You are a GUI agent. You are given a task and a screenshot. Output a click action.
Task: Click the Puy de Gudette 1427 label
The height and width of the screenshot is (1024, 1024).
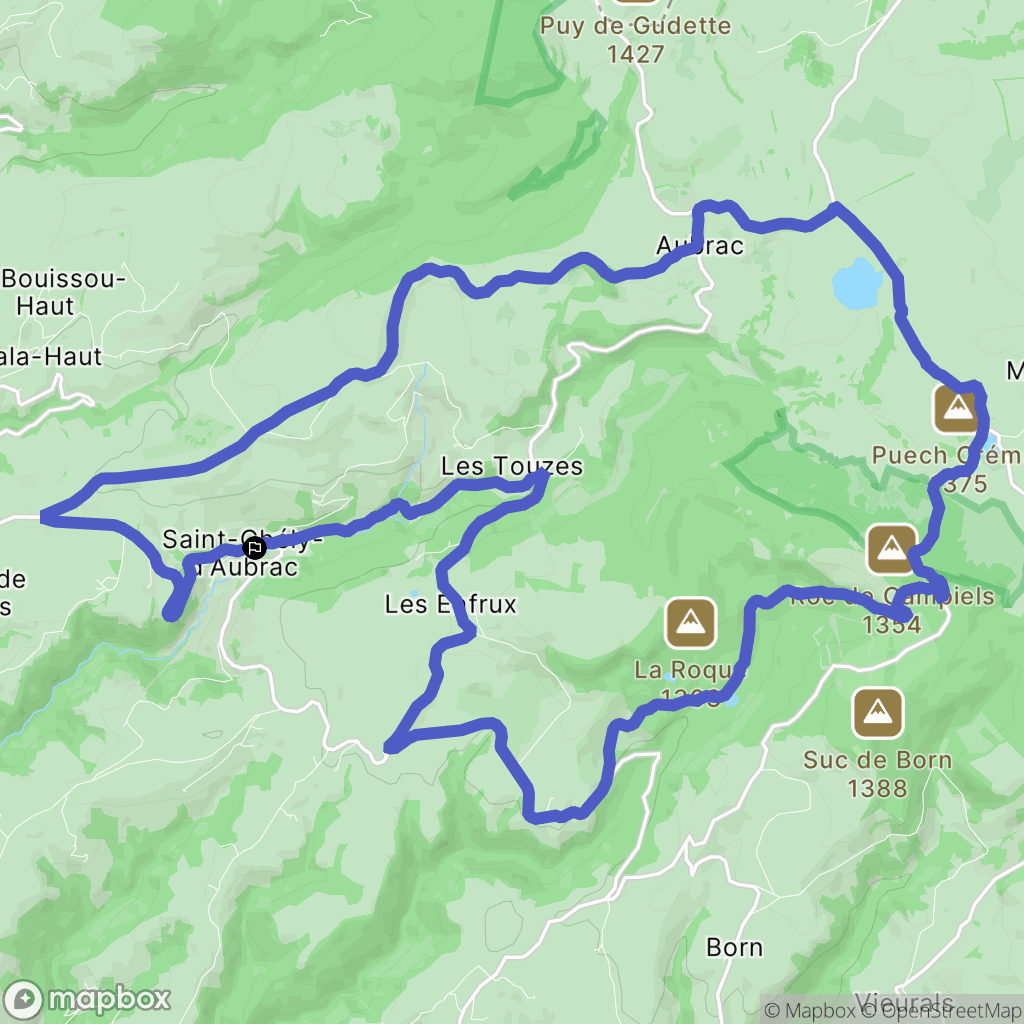pos(635,40)
